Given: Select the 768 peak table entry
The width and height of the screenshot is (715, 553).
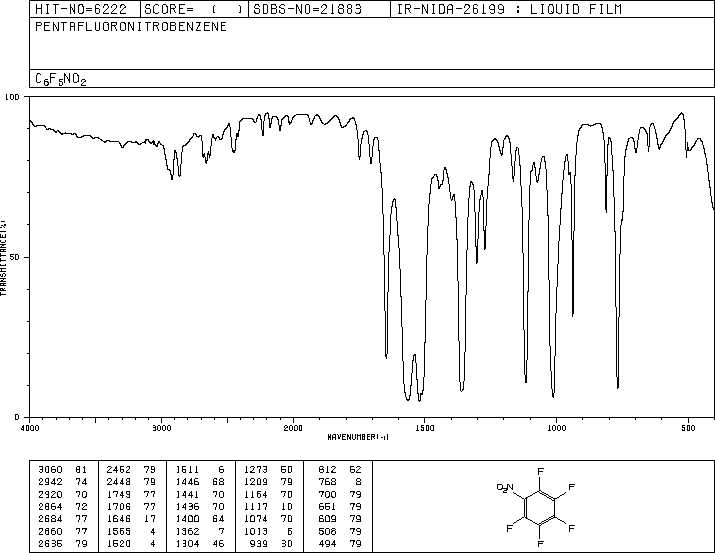Looking at the screenshot, I should (340, 481).
